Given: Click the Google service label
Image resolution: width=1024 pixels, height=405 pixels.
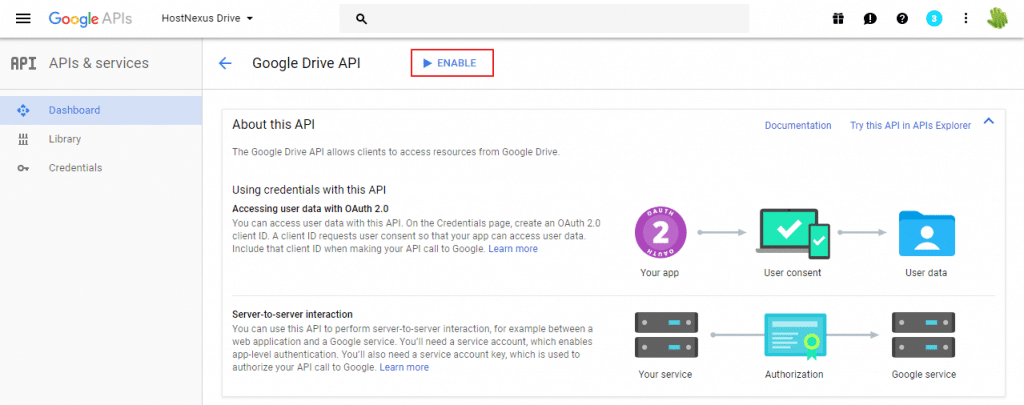Looking at the screenshot, I should coord(923,374).
